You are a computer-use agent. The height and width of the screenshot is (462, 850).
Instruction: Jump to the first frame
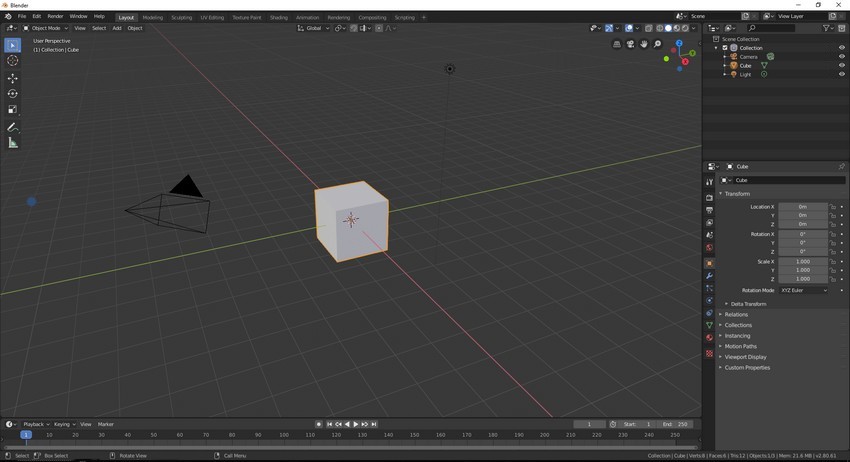329,424
